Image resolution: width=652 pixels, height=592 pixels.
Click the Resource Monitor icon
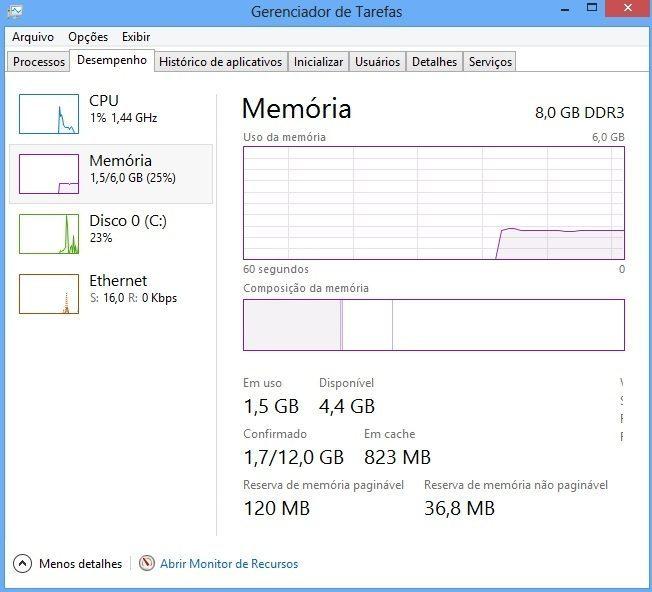click(147, 563)
